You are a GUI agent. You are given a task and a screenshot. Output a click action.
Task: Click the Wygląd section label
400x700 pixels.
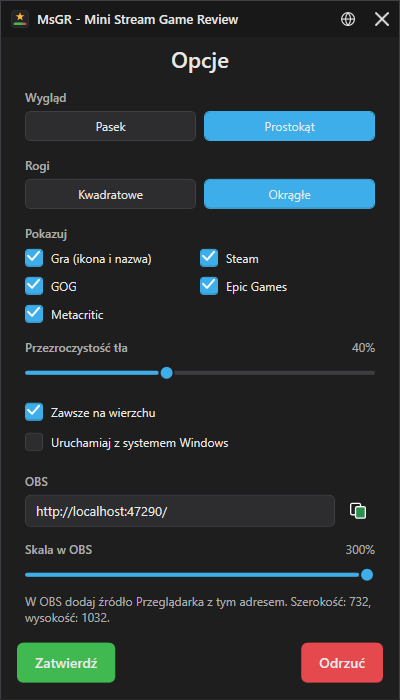click(x=46, y=98)
